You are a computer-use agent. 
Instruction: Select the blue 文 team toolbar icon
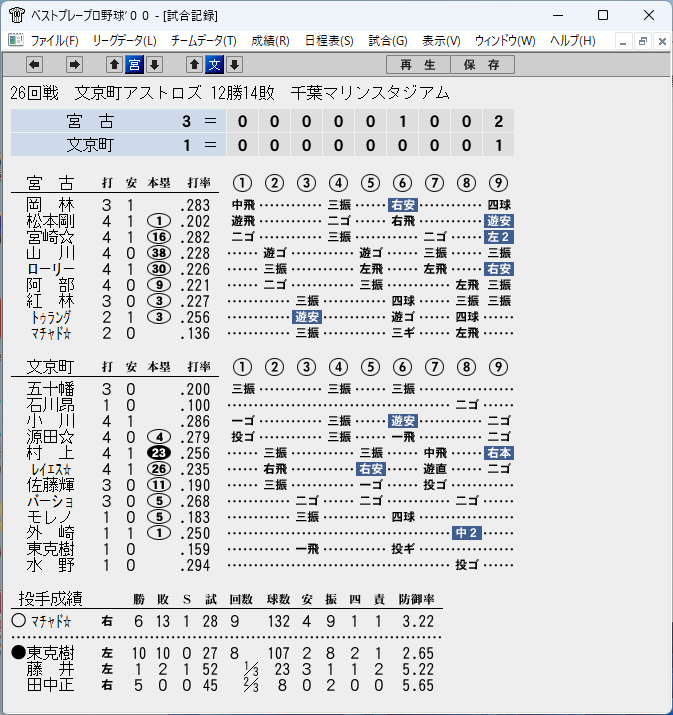tap(214, 65)
